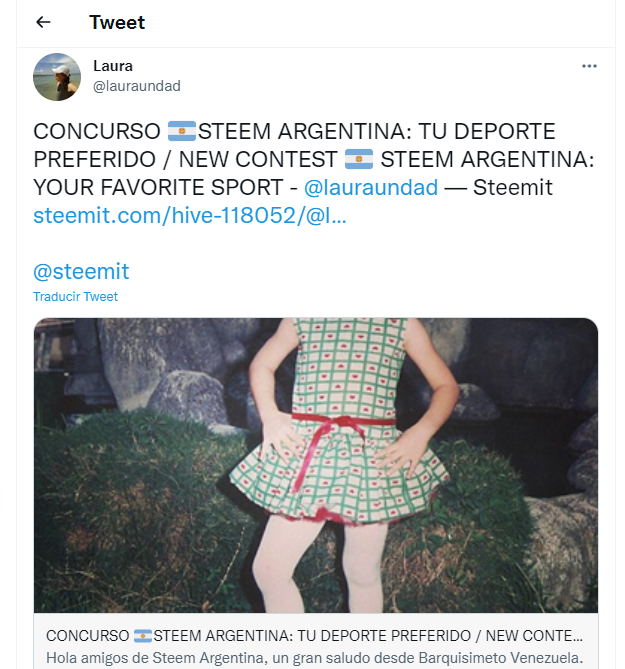Screen dimensions: 625x669
Task: Open Laura's profile picture avatar
Action: (57, 77)
